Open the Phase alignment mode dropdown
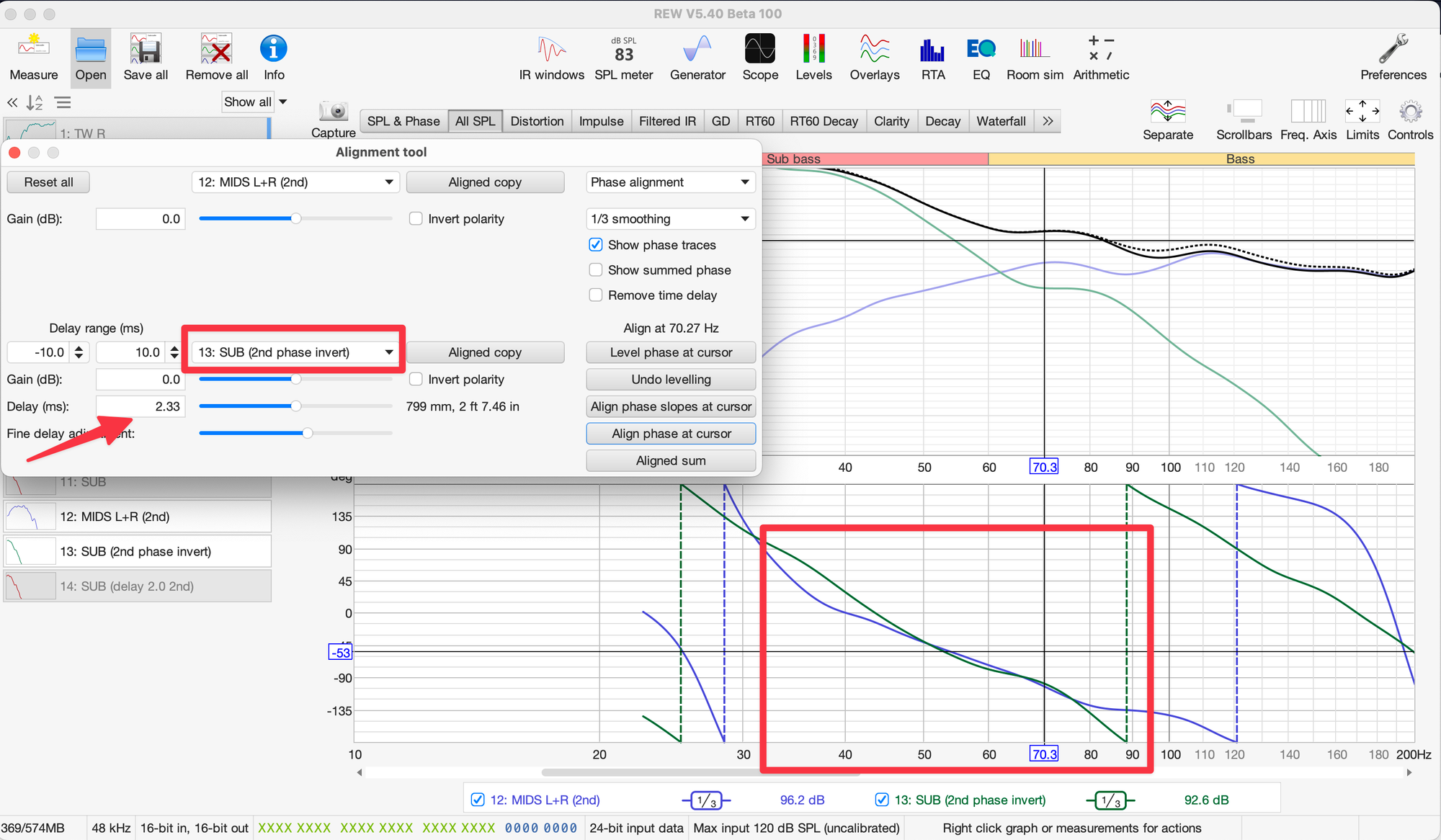The image size is (1441, 840). pos(670,182)
